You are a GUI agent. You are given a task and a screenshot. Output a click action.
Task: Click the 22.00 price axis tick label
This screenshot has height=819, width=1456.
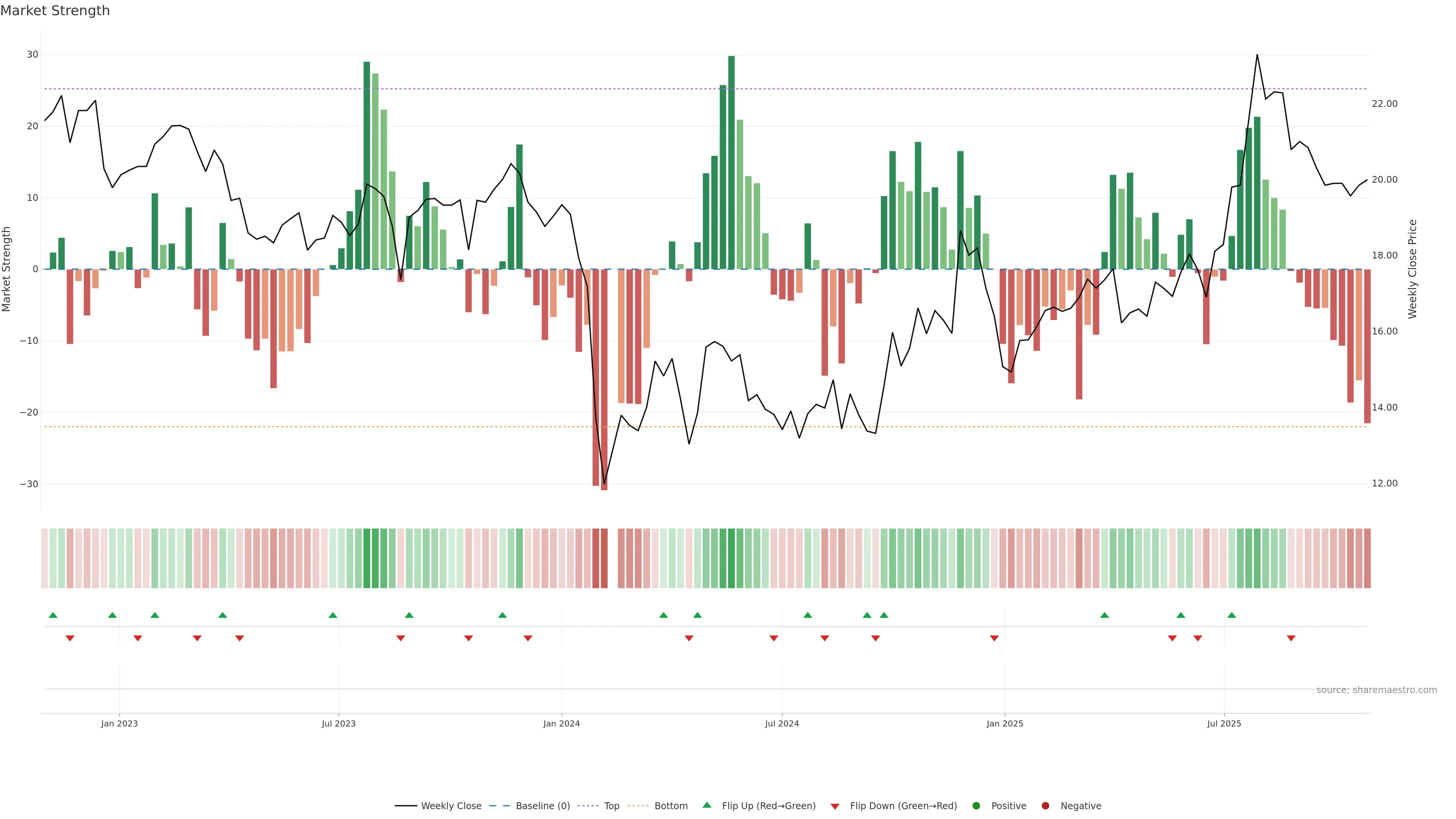tap(1384, 104)
